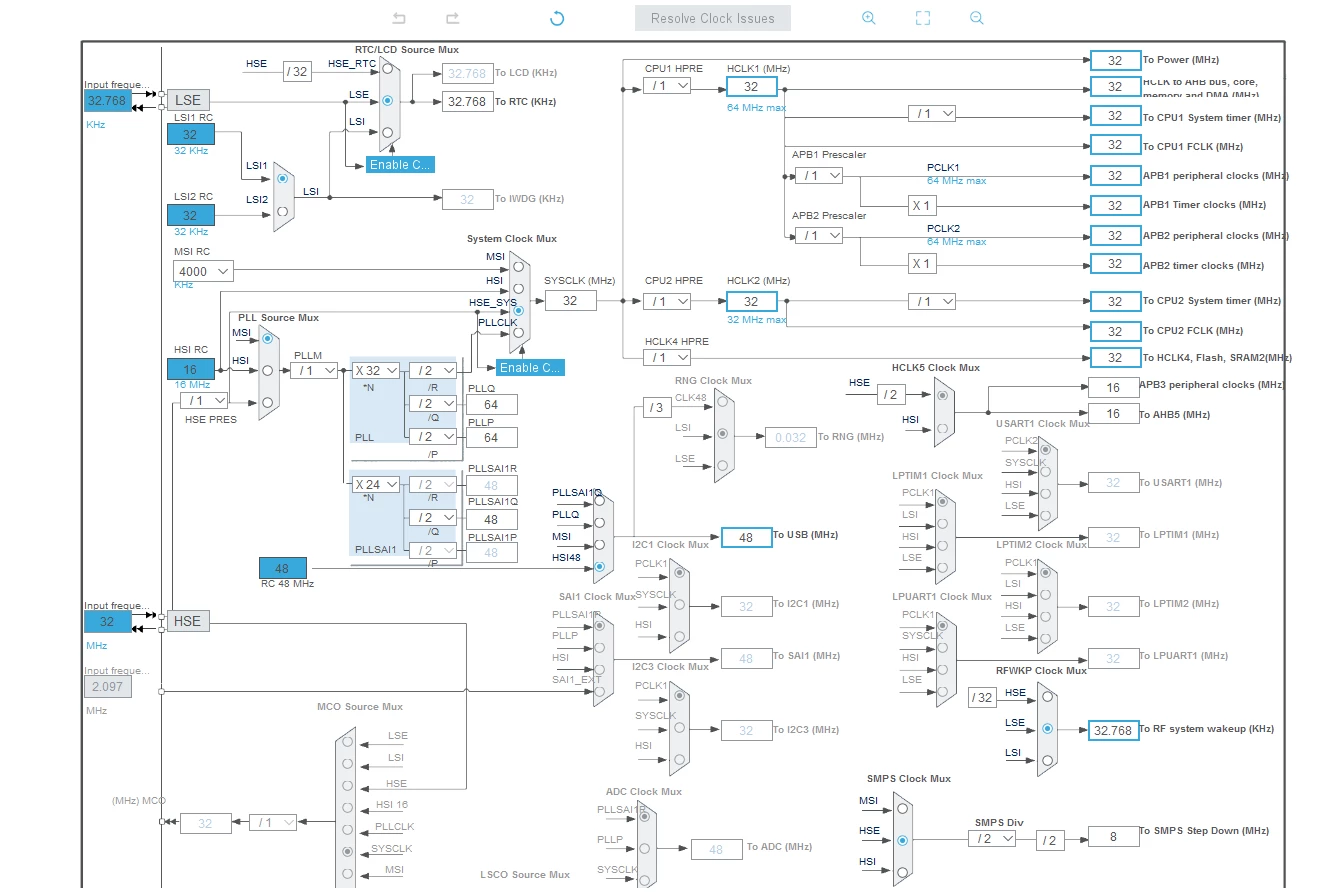1322x892 pixels.
Task: Click Resolve Clock Issues button
Action: pos(713,18)
